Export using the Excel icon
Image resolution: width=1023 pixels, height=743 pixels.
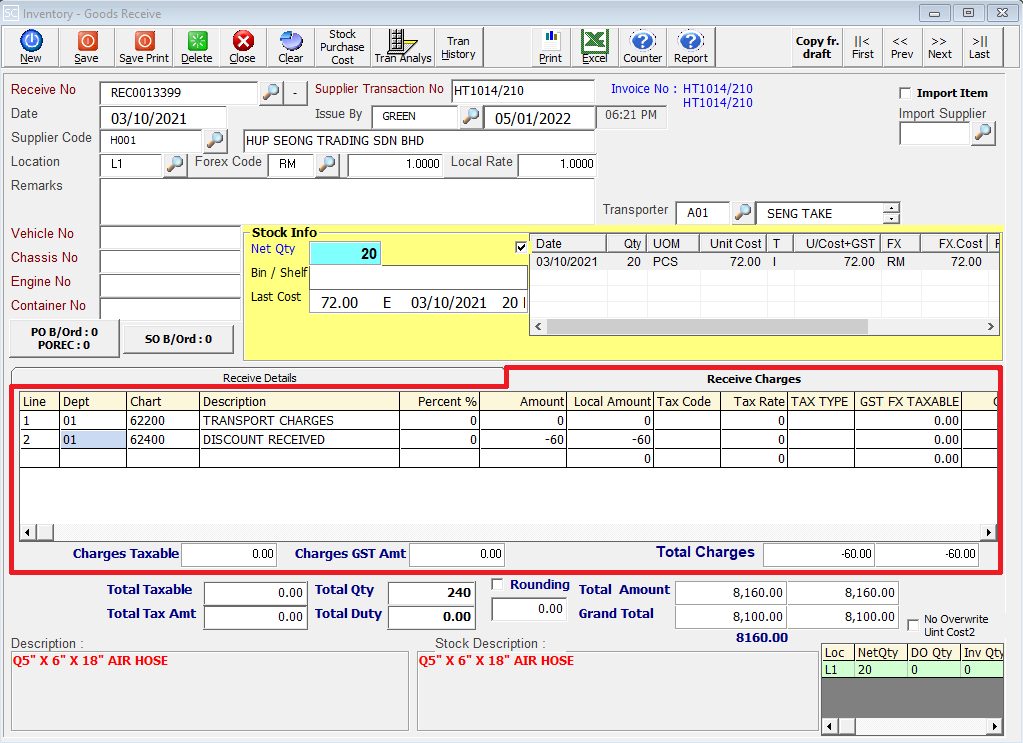[x=594, y=47]
